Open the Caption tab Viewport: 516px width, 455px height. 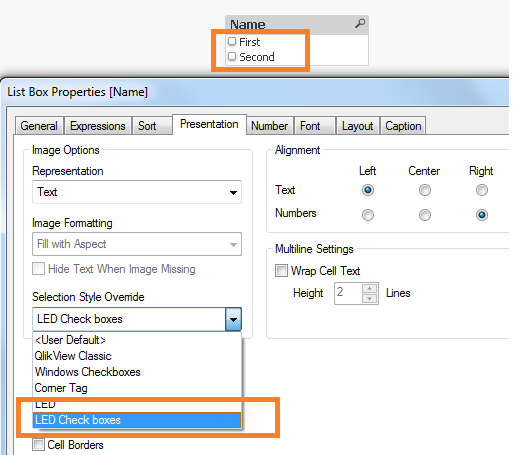click(403, 126)
